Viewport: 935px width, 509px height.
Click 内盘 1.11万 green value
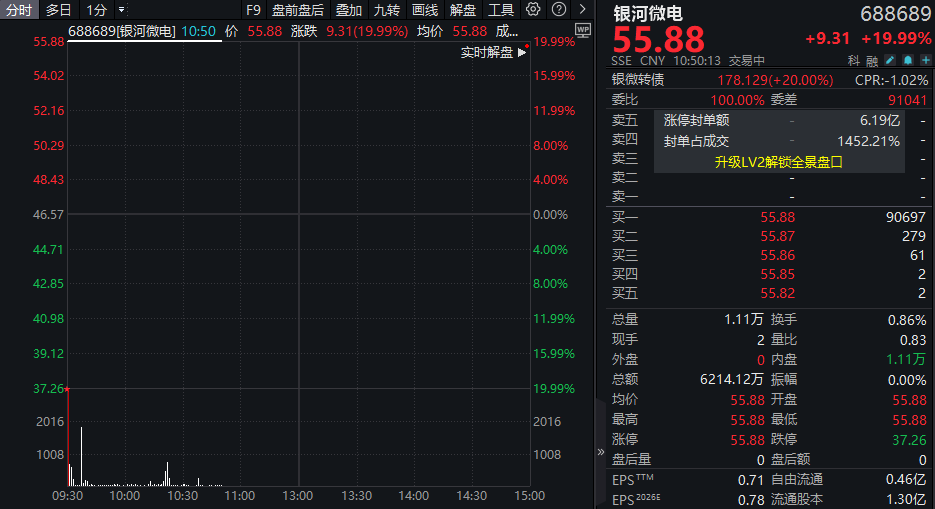click(906, 359)
